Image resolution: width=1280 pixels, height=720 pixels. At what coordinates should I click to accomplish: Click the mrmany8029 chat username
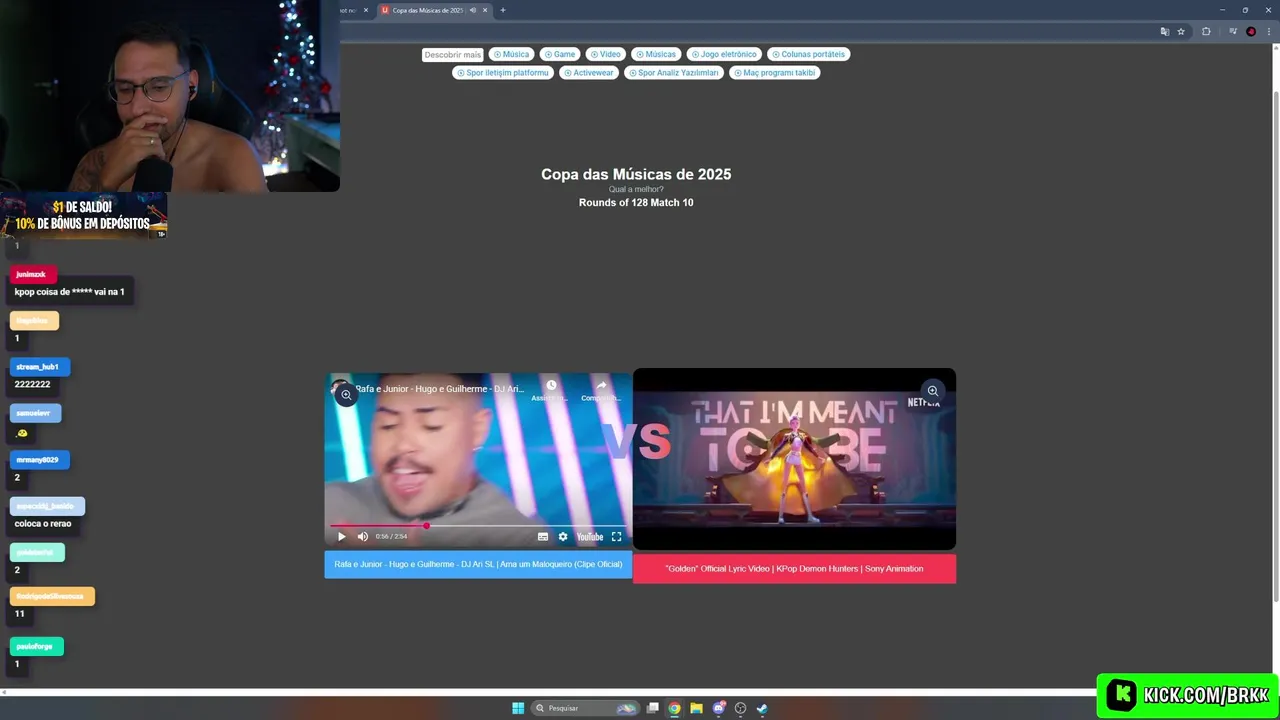(38, 460)
